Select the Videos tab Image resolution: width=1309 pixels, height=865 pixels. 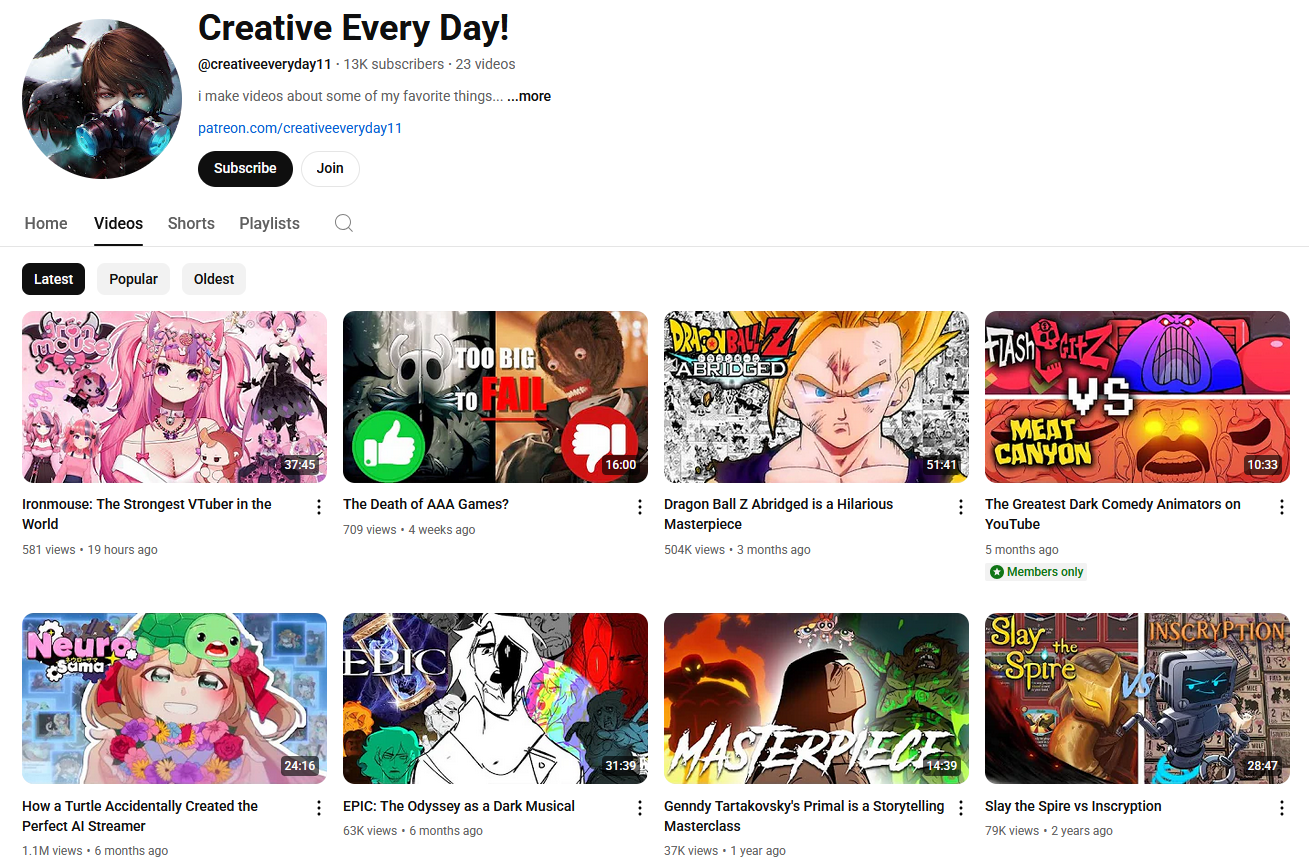(118, 223)
